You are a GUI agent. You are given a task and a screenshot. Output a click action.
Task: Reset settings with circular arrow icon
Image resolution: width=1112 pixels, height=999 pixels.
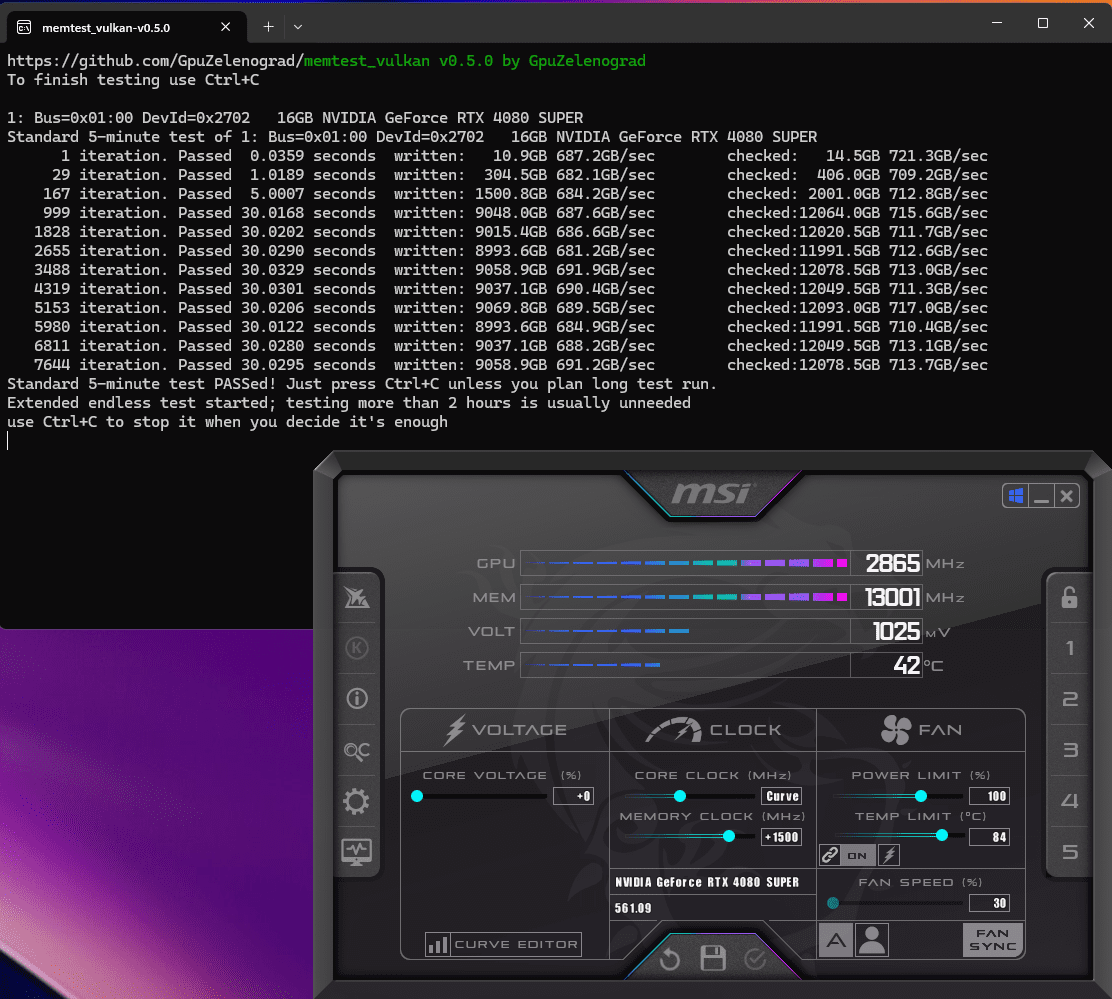669,960
